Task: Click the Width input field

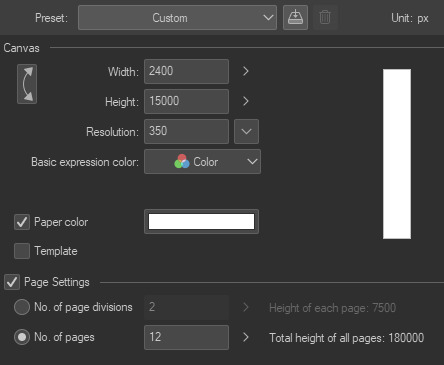Action: click(x=186, y=71)
